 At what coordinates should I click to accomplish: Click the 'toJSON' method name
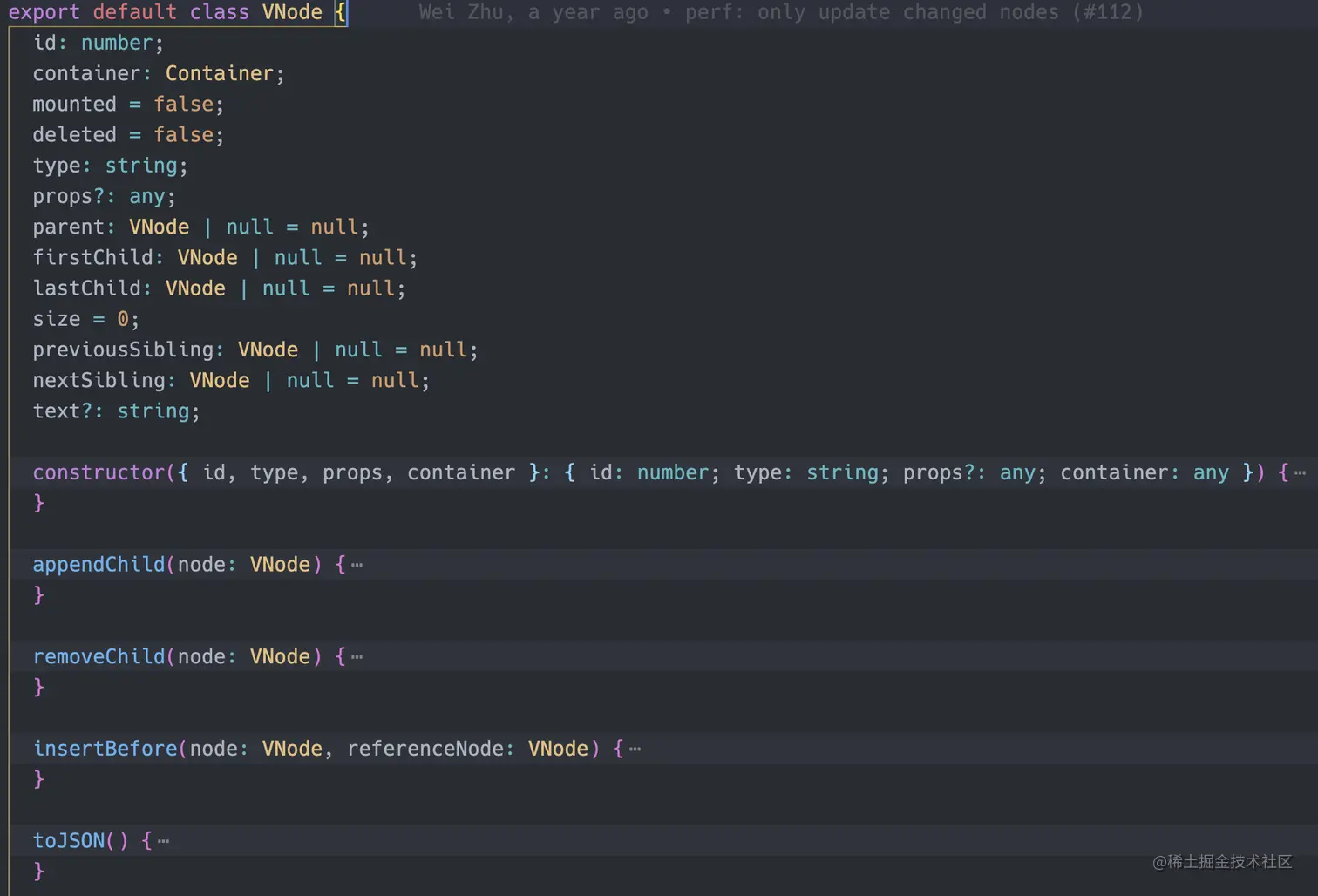point(68,840)
